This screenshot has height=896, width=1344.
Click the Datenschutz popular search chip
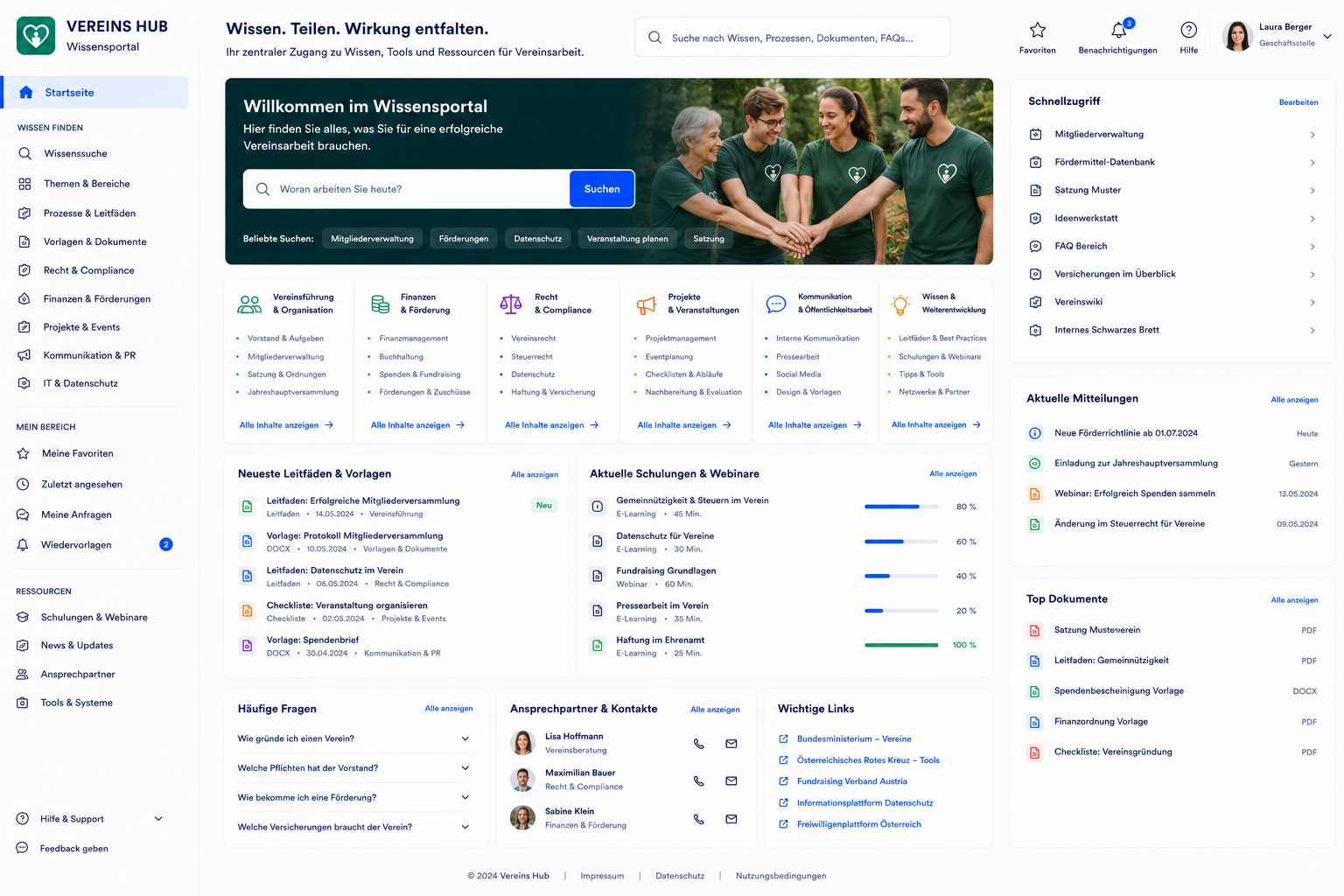pos(538,238)
